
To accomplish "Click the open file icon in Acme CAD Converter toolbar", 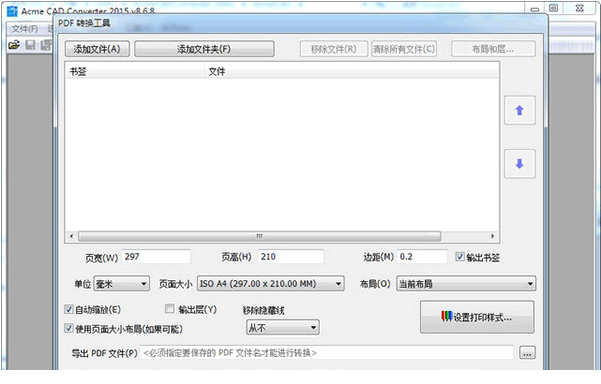I will [14, 45].
